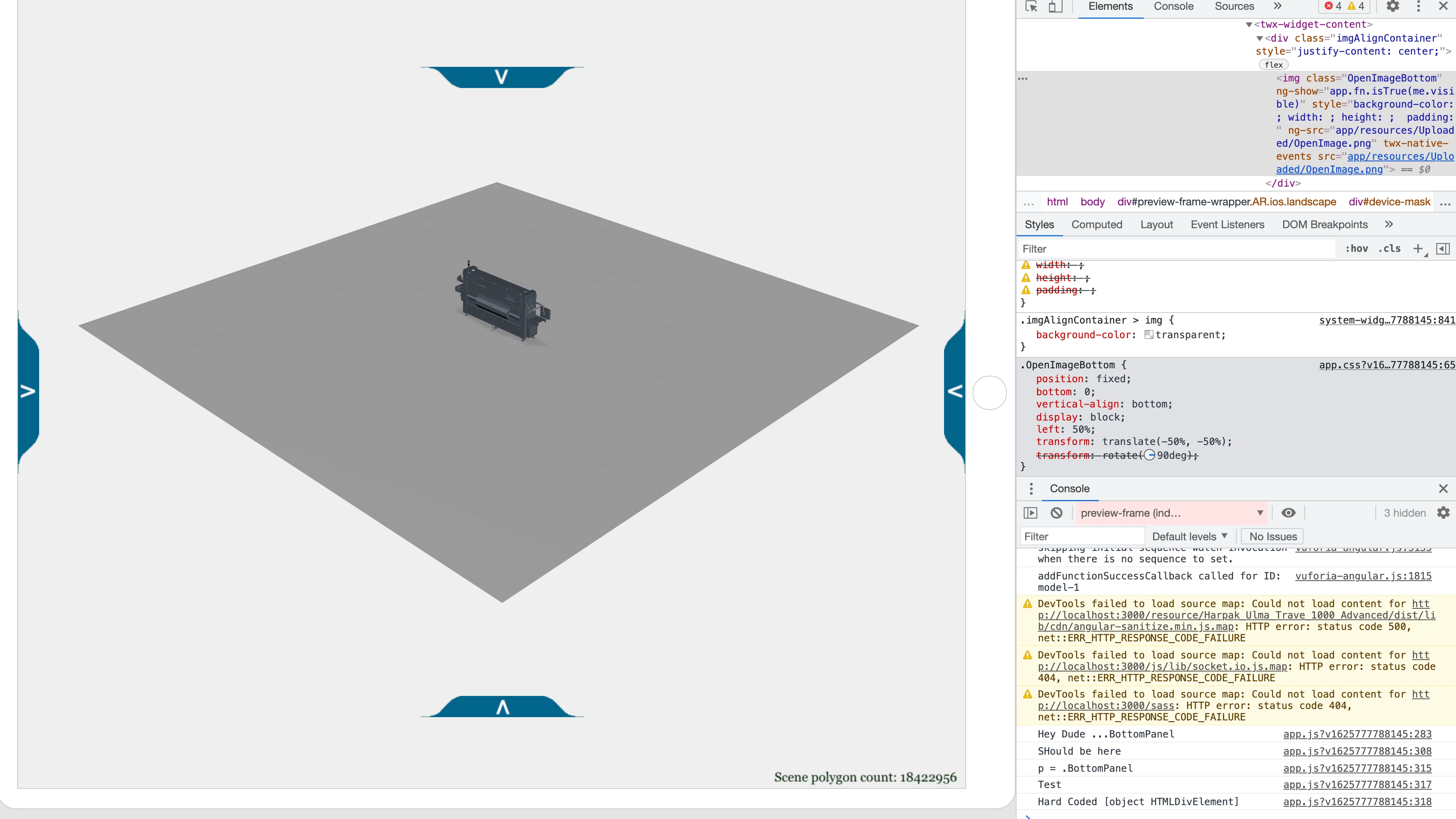
Task: Show the console sidebar icon
Action: [1030, 513]
